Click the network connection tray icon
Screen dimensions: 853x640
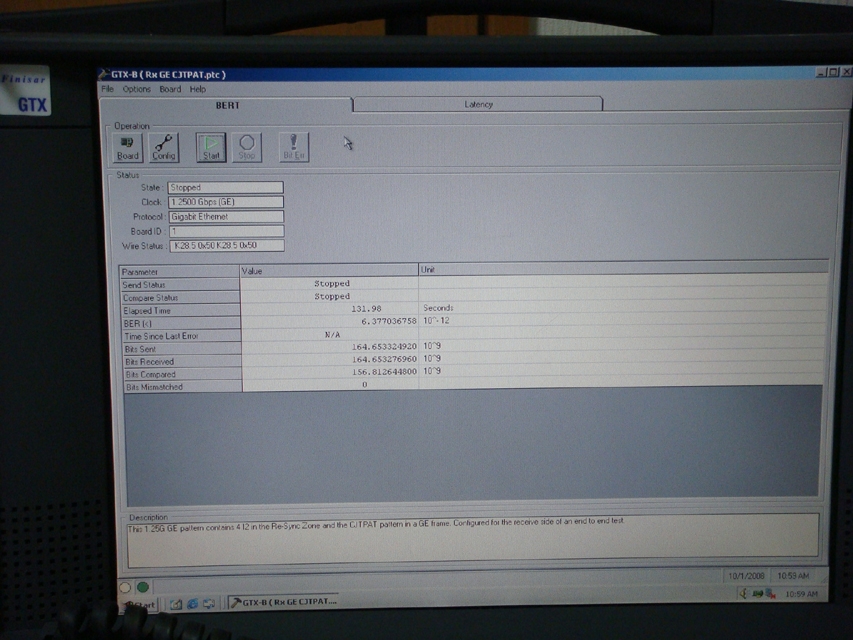(757, 594)
